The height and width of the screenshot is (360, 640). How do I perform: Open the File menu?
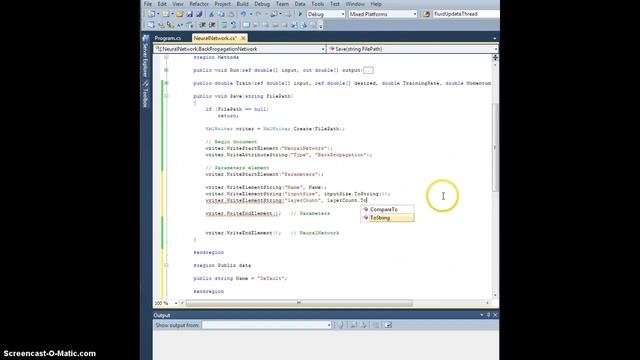coord(148,4)
